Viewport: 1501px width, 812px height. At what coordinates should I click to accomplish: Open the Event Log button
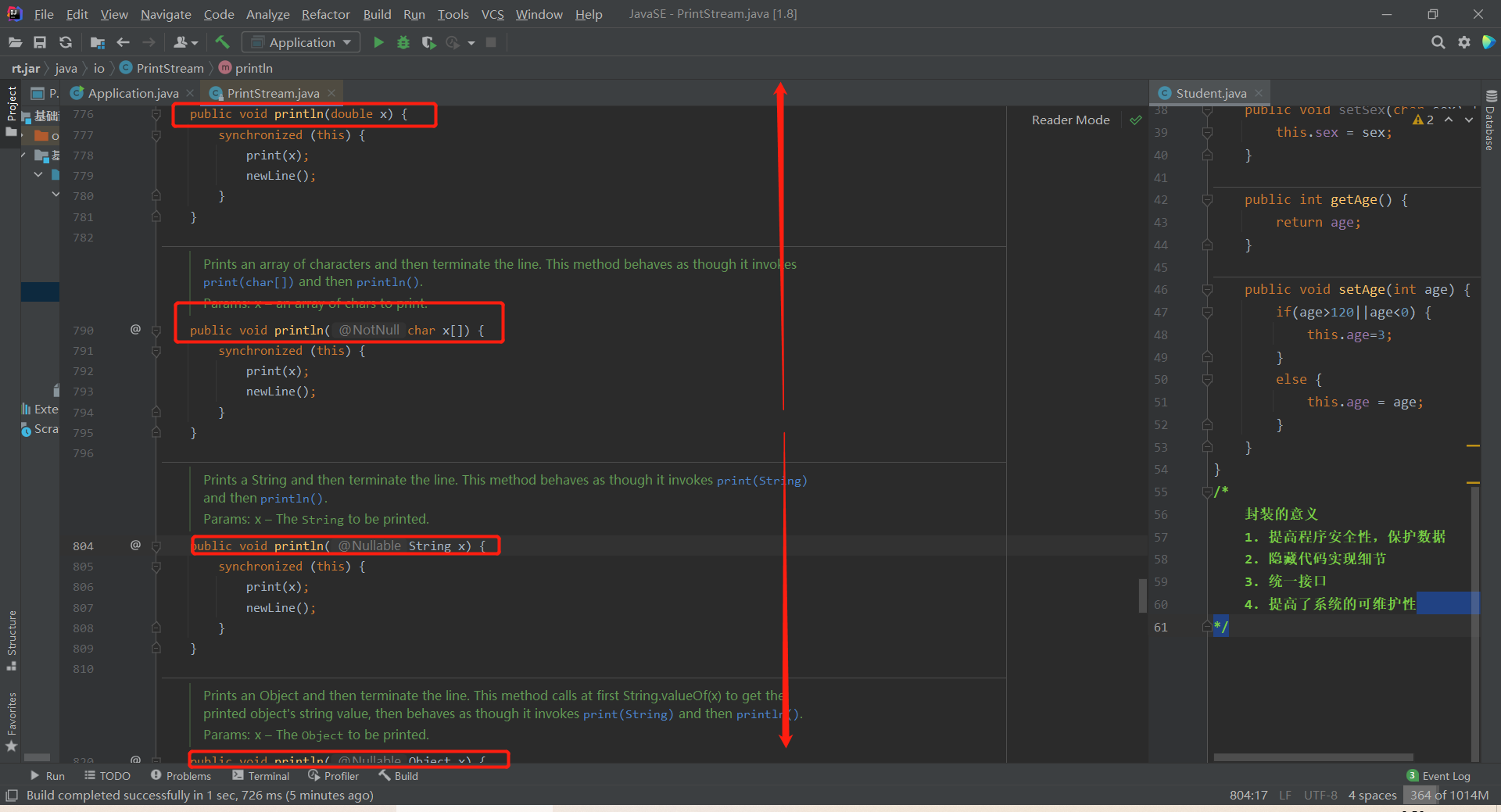[x=1438, y=776]
